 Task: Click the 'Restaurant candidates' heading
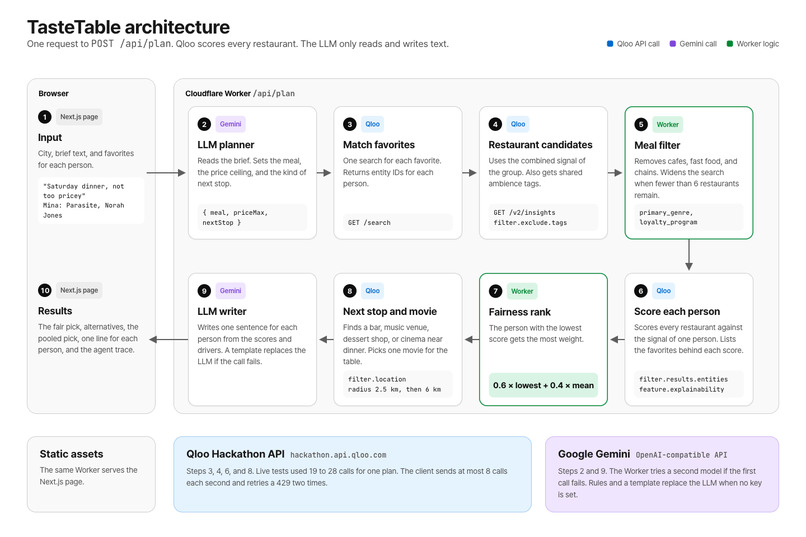tap(540, 145)
